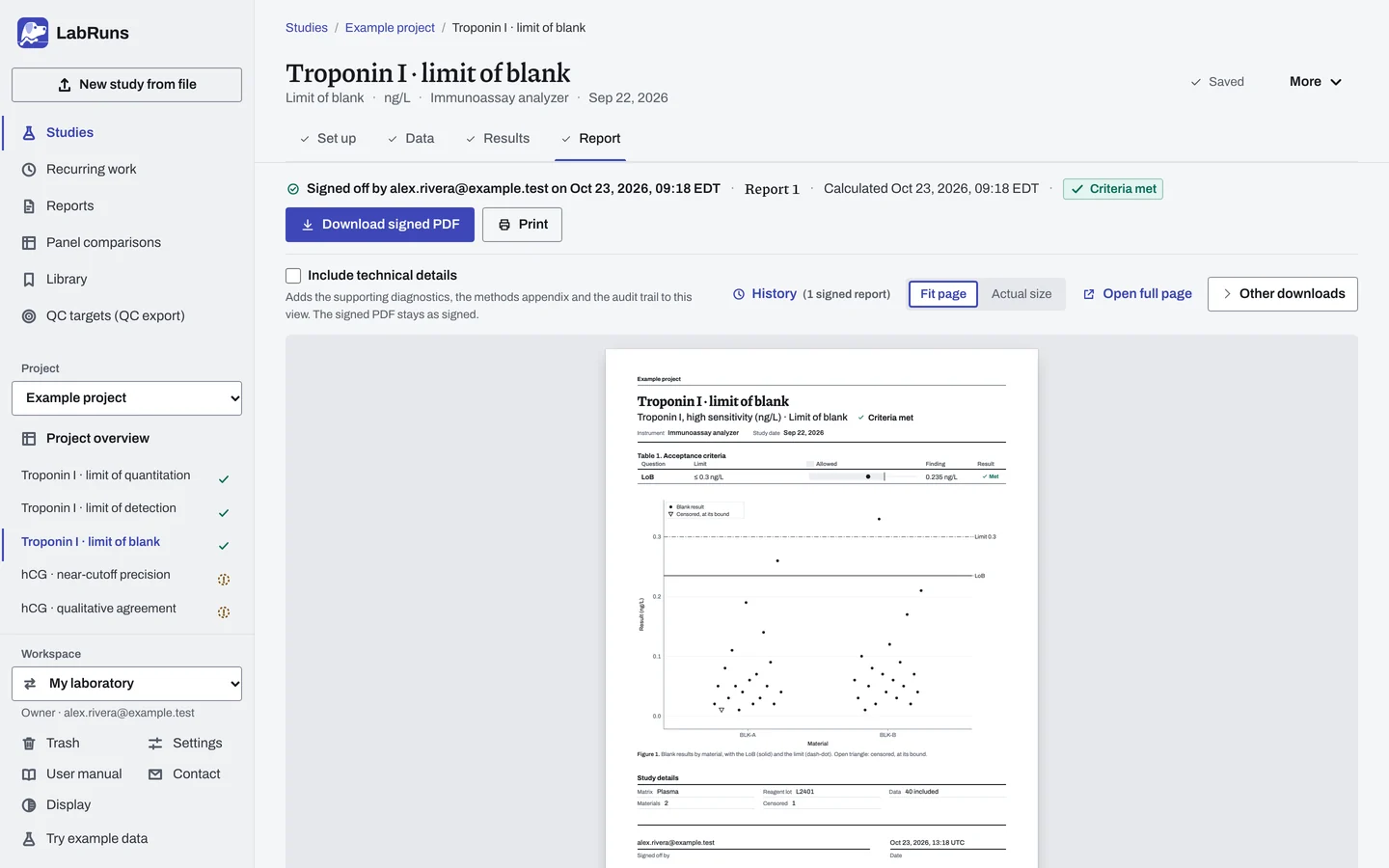Screen dimensions: 1389x868
Task: Click Download signed PDF button
Action: tap(380, 225)
